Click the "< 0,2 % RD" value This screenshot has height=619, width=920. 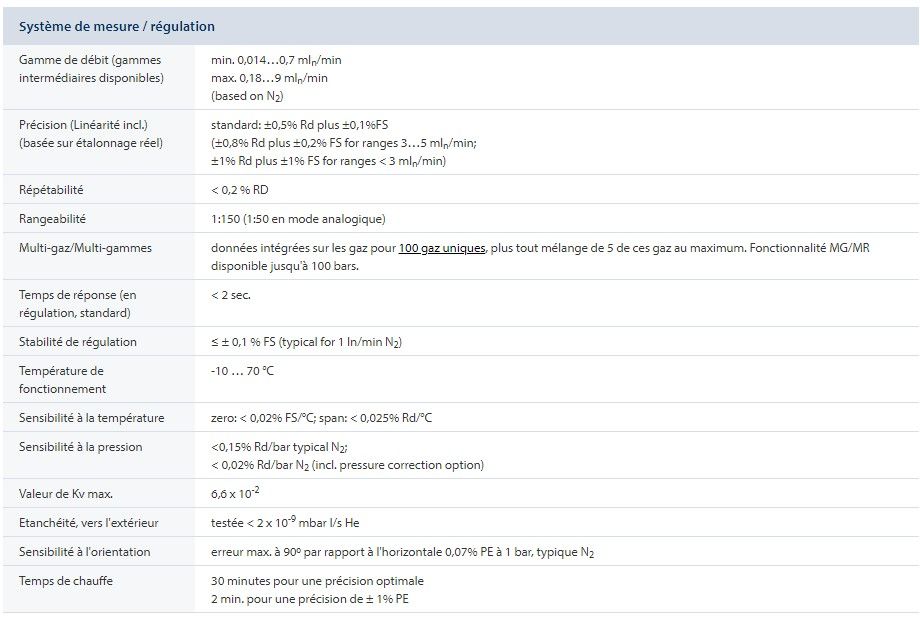tap(240, 190)
